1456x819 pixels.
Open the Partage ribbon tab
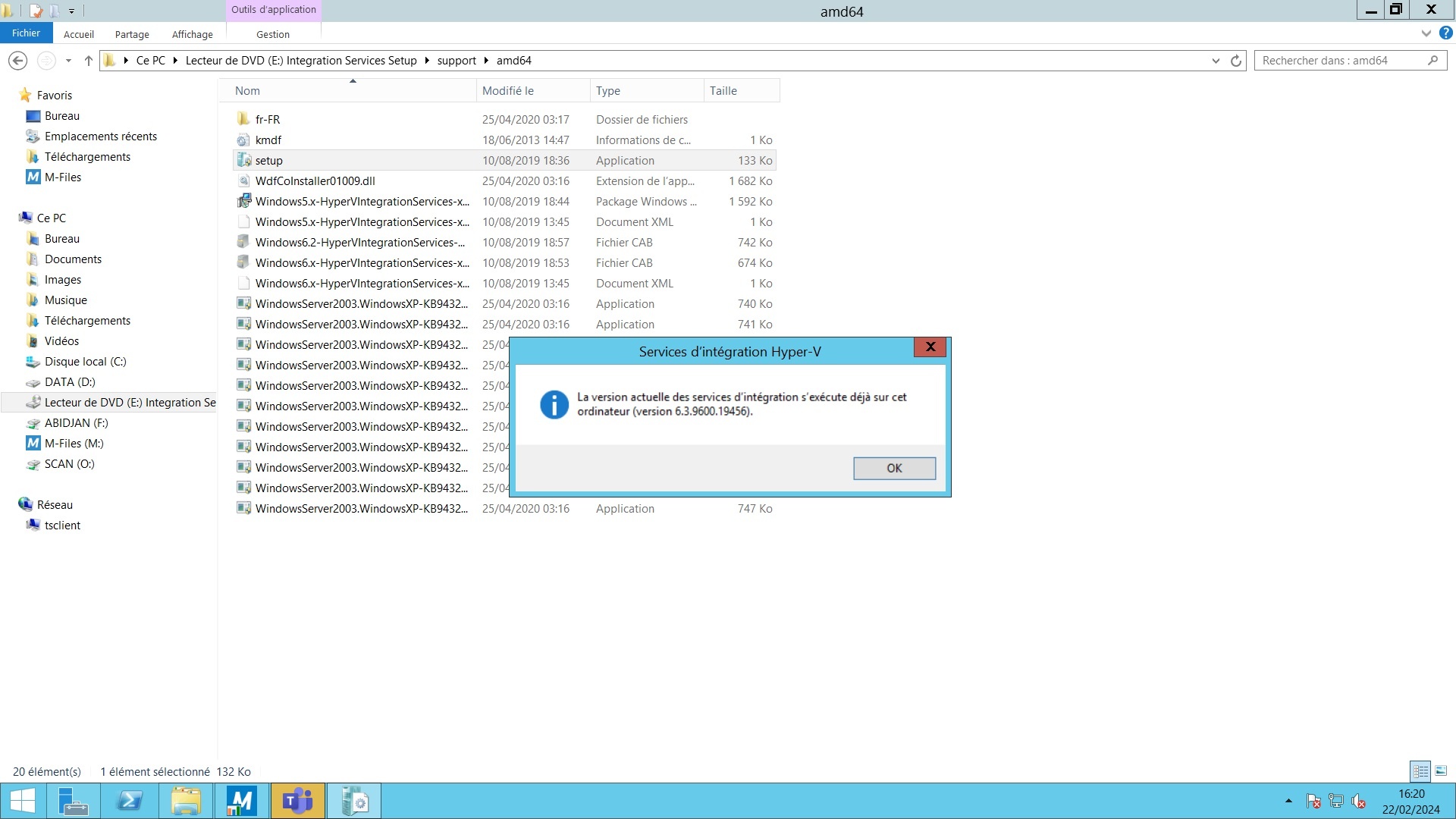[x=132, y=34]
